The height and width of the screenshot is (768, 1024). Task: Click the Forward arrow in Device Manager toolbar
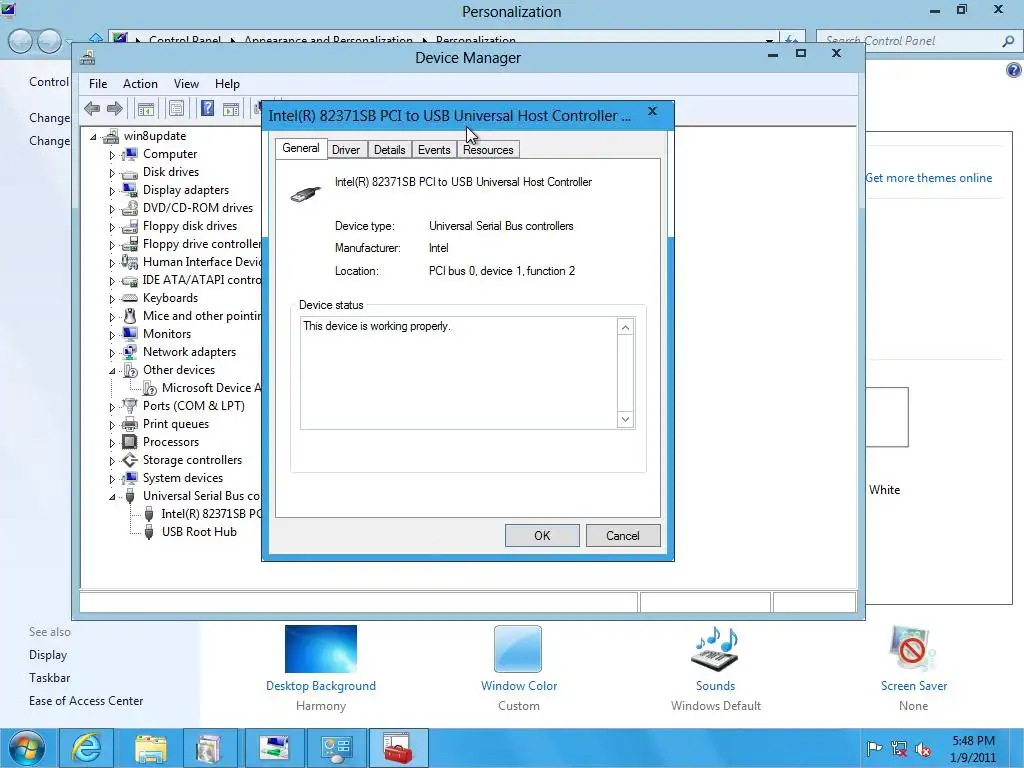click(x=114, y=108)
